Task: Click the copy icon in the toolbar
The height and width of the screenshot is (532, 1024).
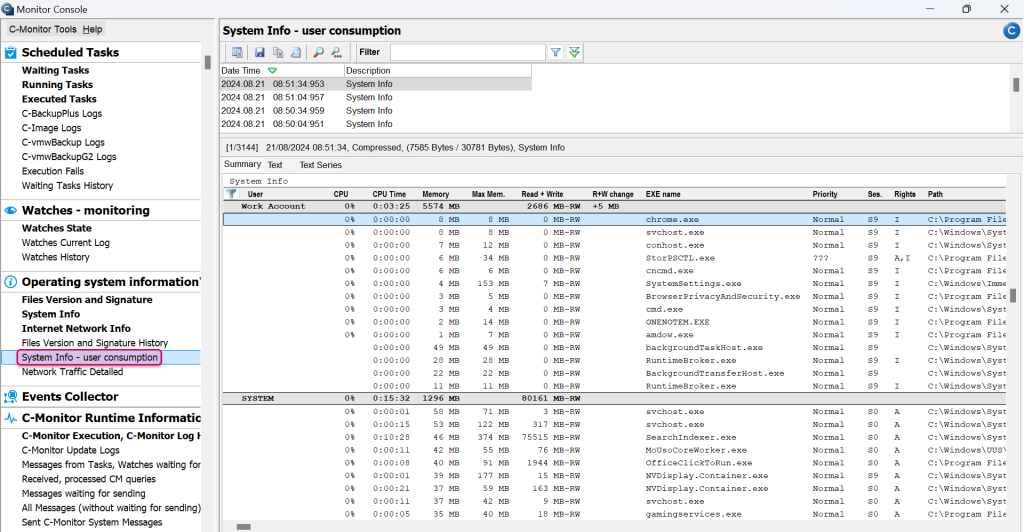Action: (278, 52)
